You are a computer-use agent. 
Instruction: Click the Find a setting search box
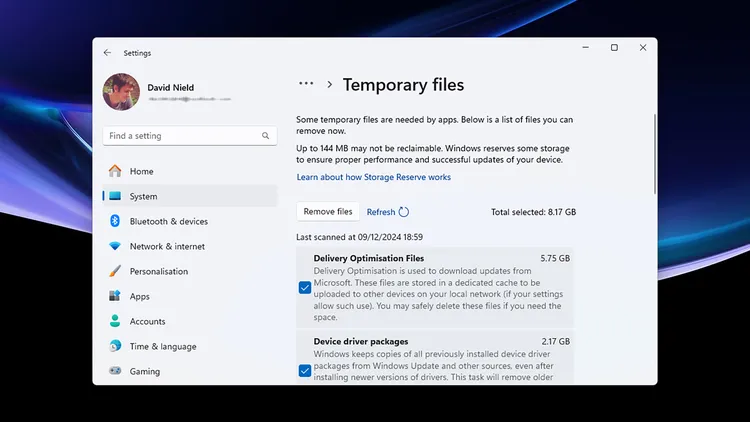coord(182,136)
